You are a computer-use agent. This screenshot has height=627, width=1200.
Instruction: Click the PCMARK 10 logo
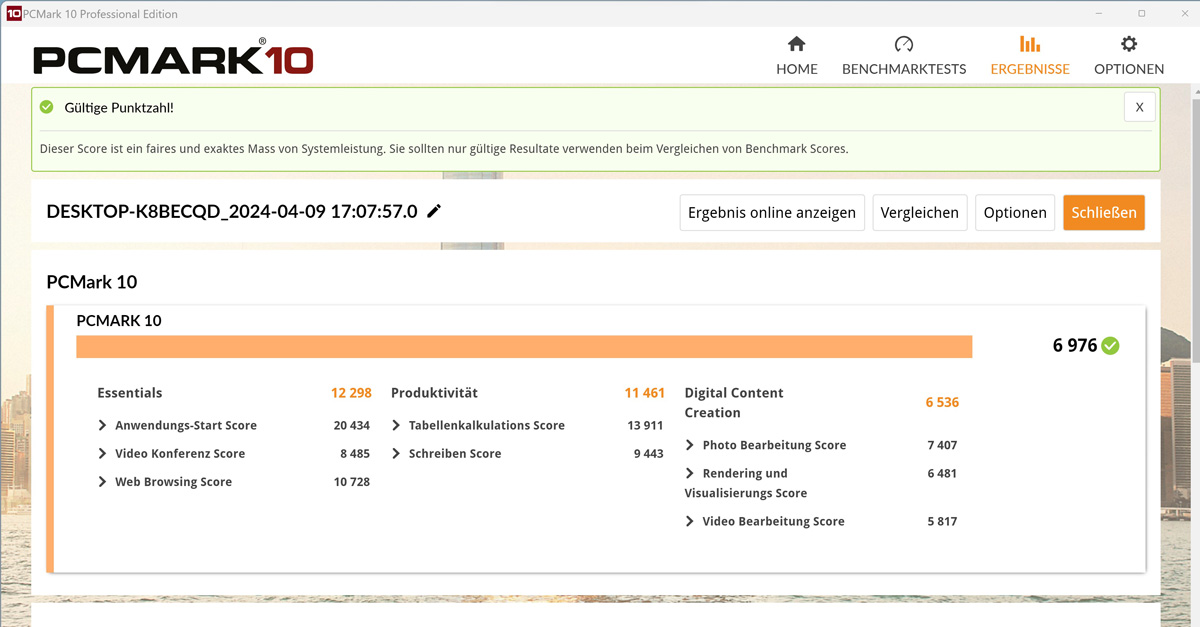pos(173,58)
